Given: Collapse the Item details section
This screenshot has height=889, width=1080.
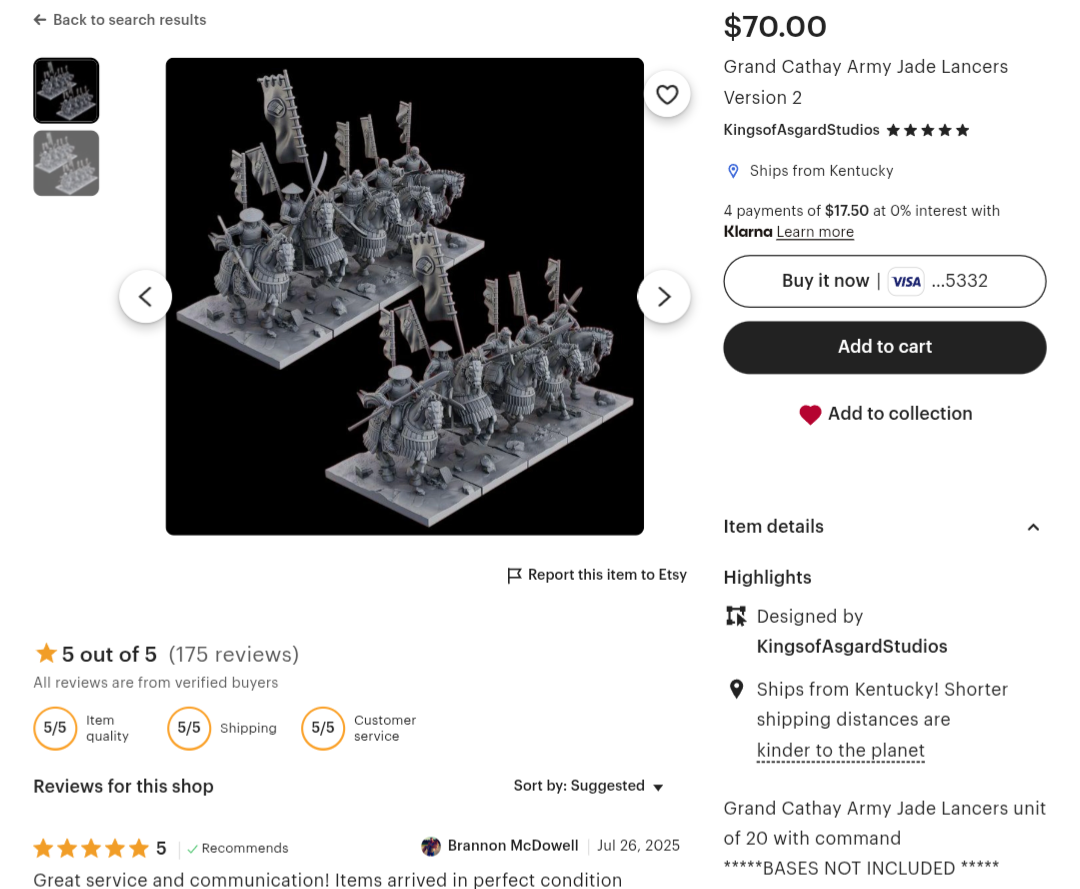Looking at the screenshot, I should tap(1033, 527).
